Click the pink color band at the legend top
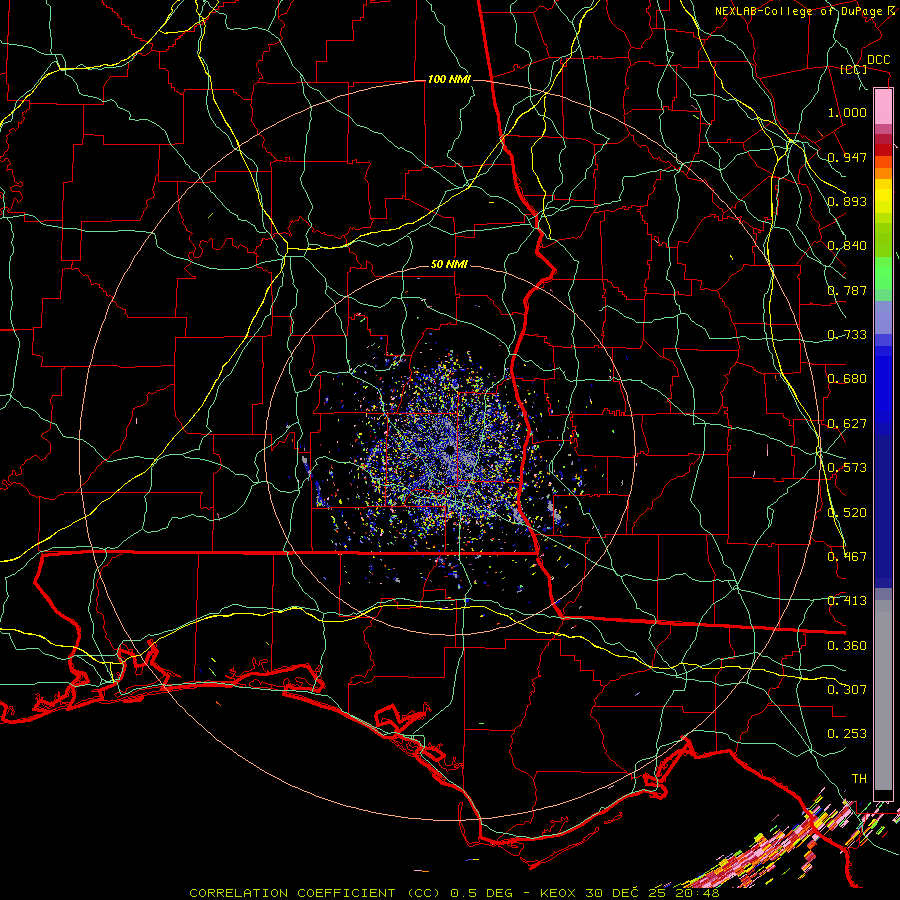Image resolution: width=900 pixels, height=900 pixels. click(x=883, y=106)
